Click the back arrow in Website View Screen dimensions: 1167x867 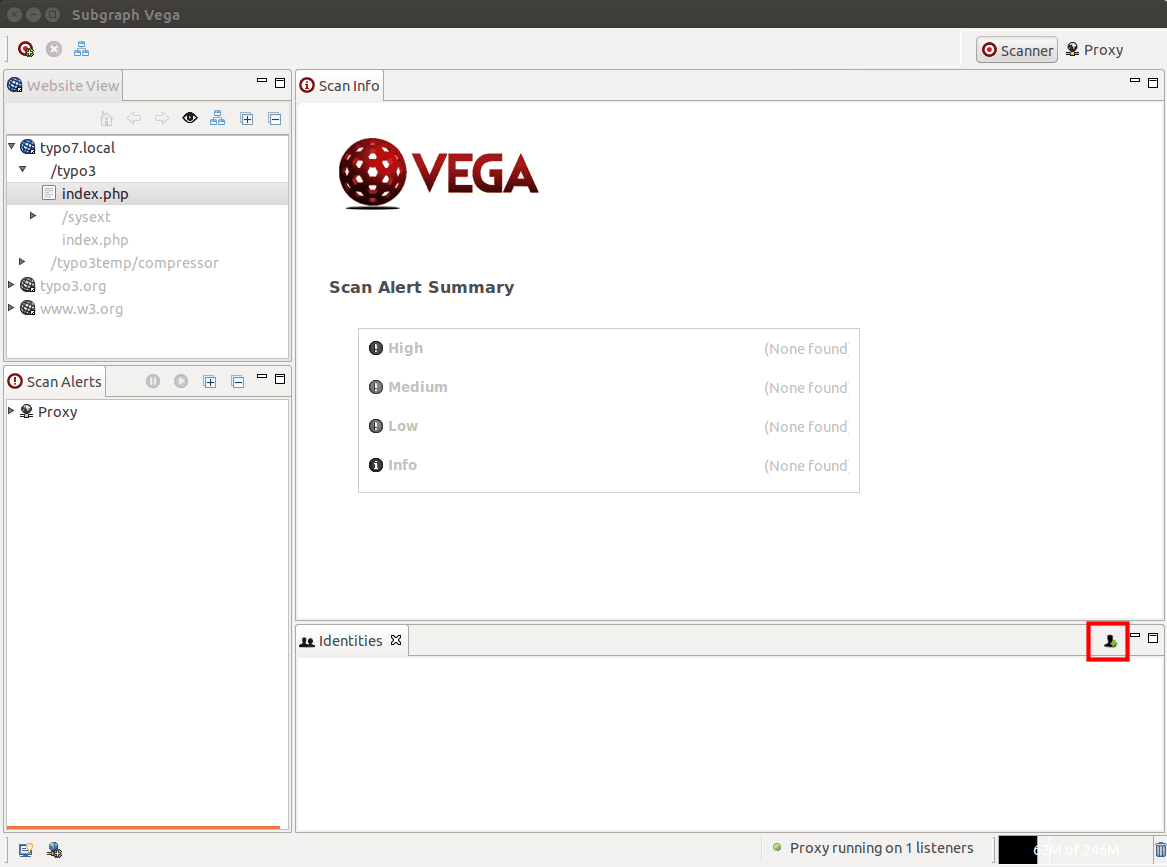click(134, 118)
